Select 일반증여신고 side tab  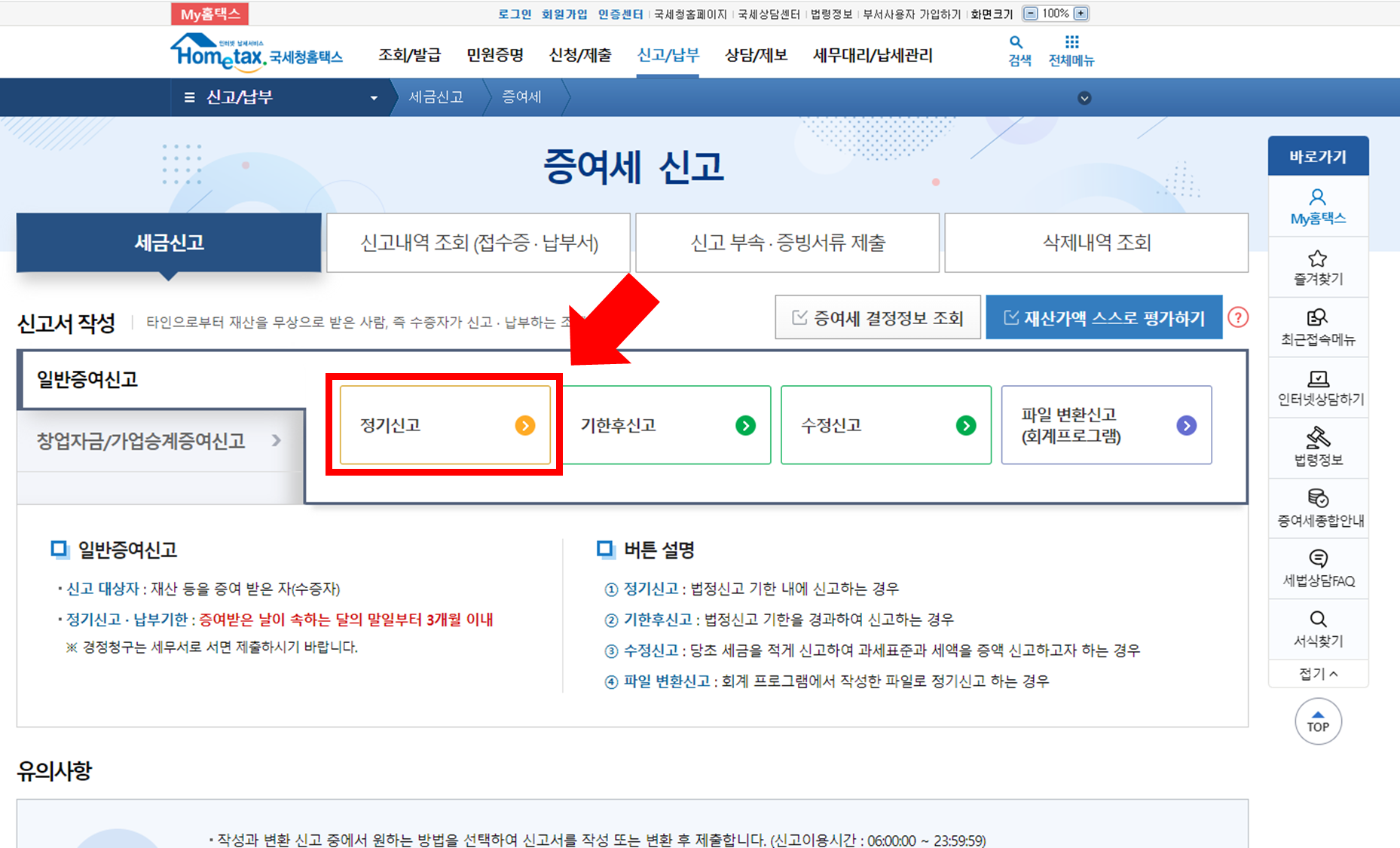162,379
